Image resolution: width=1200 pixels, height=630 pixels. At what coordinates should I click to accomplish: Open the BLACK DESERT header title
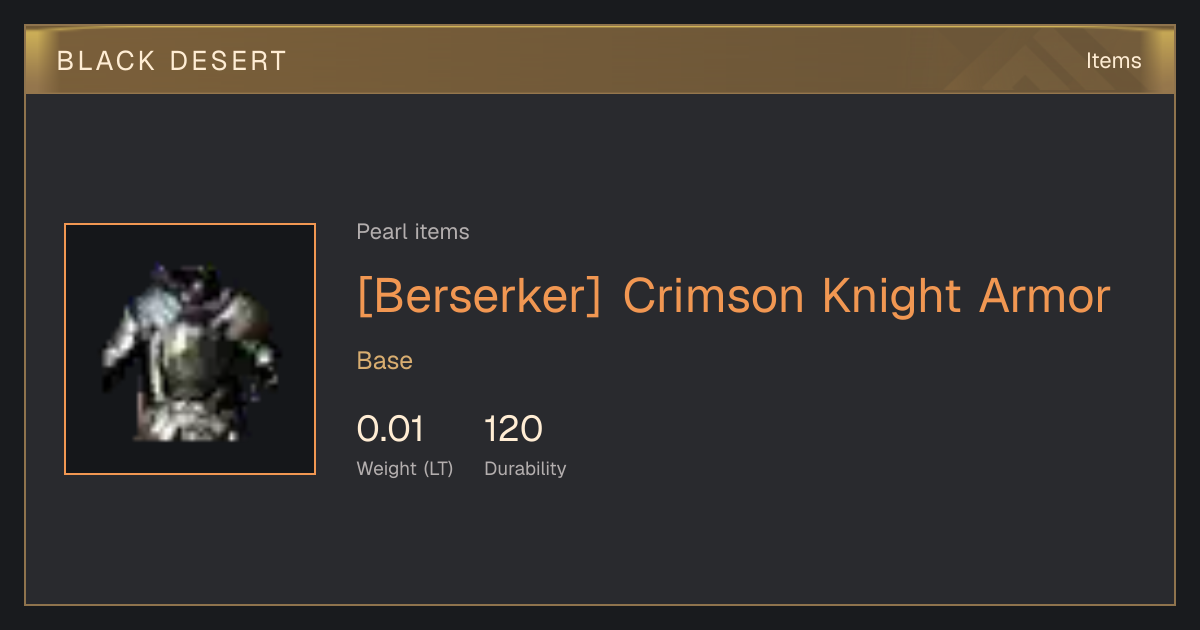[x=172, y=61]
